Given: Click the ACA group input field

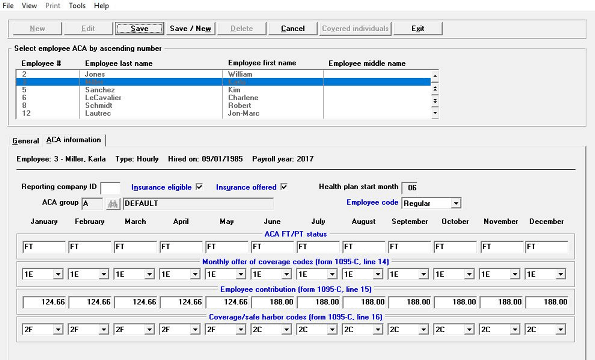Looking at the screenshot, I should click(x=92, y=204).
